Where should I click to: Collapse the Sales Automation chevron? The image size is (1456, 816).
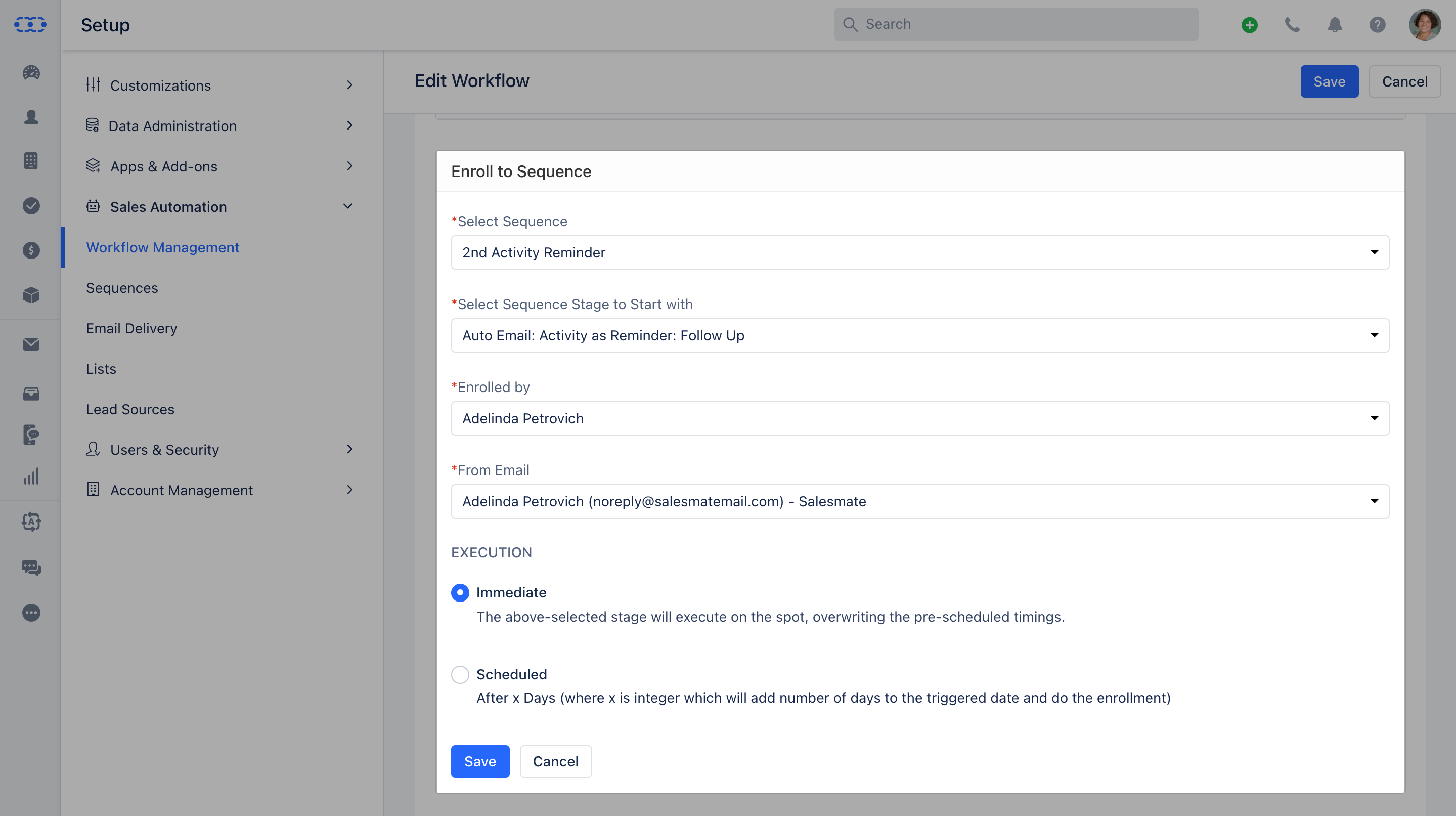click(347, 206)
